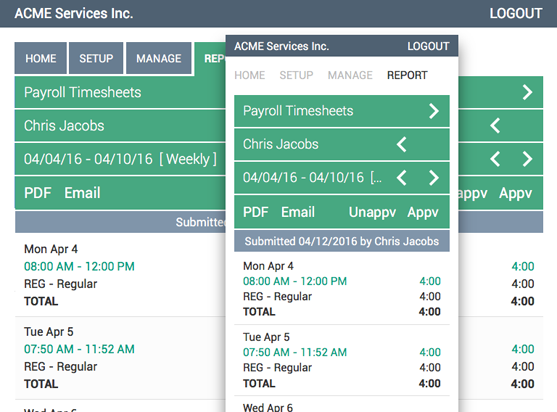
Task: Select REPORT in front panel navigation
Action: tap(407, 75)
